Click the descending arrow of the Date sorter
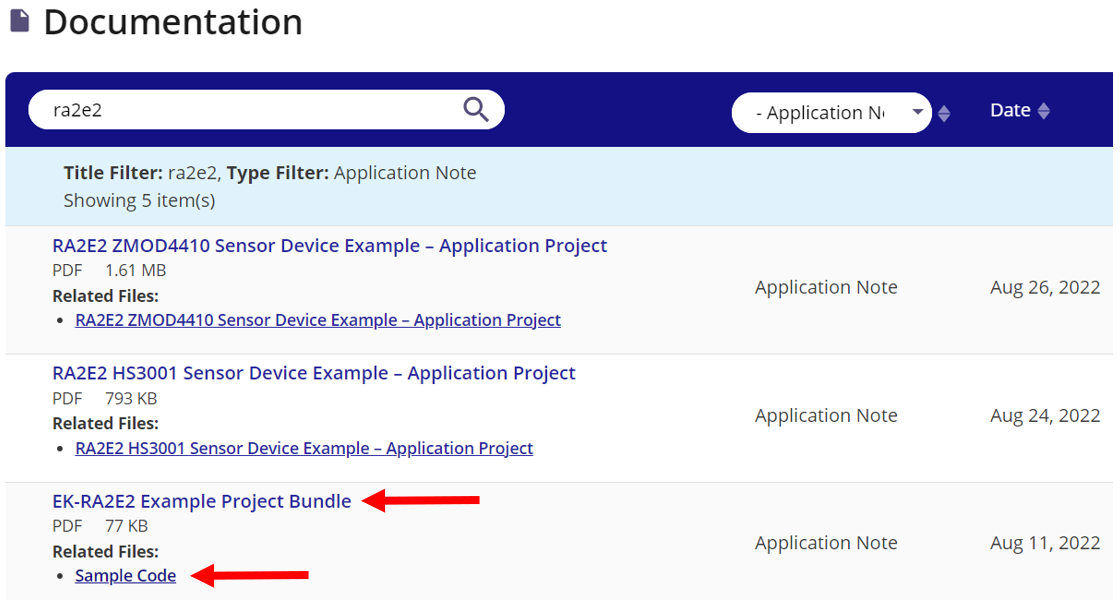Image resolution: width=1120 pixels, height=604 pixels. (1044, 116)
